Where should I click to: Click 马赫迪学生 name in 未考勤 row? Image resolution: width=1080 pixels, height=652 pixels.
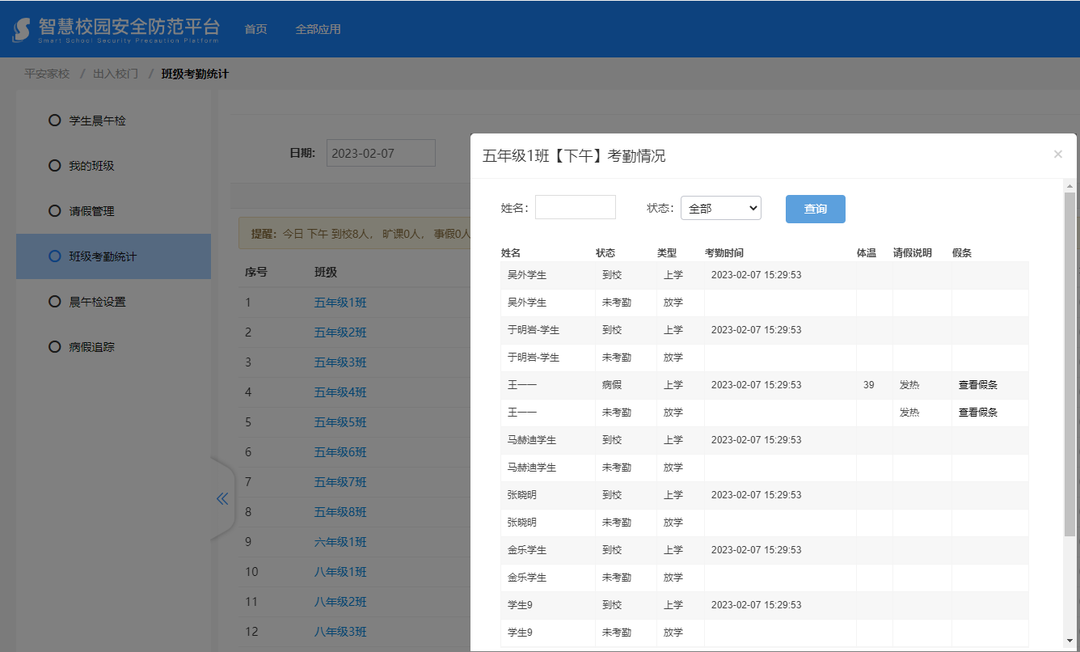532,467
